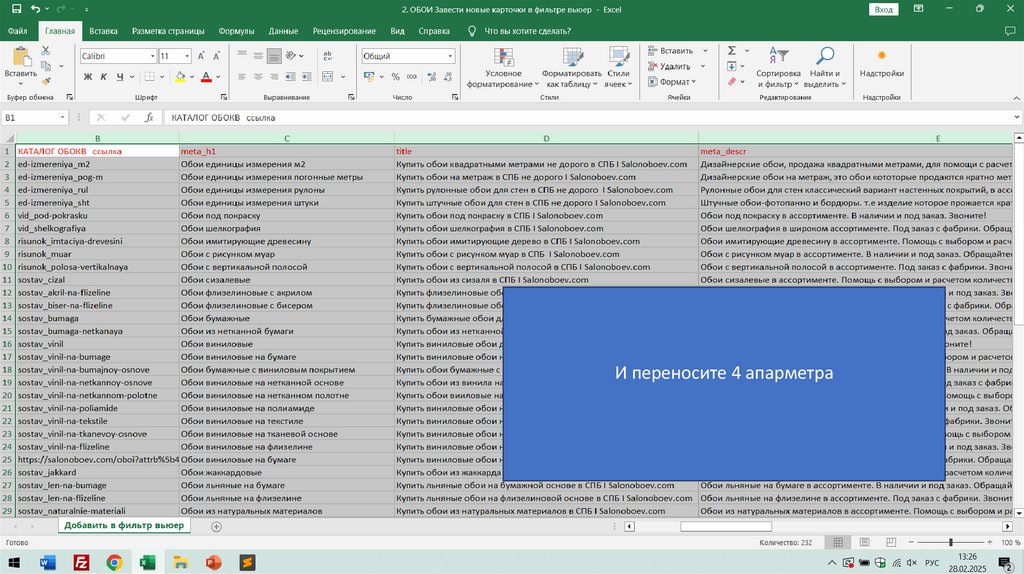Toggle middle vertical alignment
This screenshot has height=574, width=1024.
pos(257,57)
